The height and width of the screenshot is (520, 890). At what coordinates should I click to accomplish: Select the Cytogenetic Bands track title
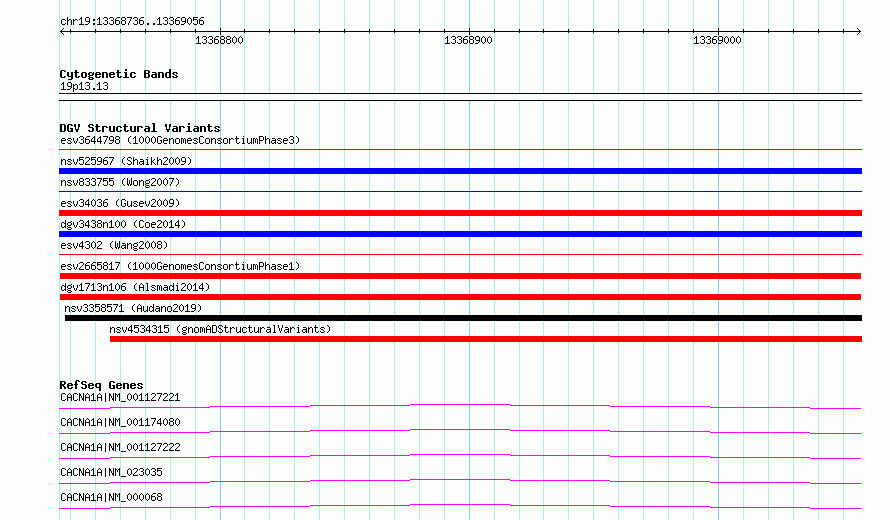[119, 74]
